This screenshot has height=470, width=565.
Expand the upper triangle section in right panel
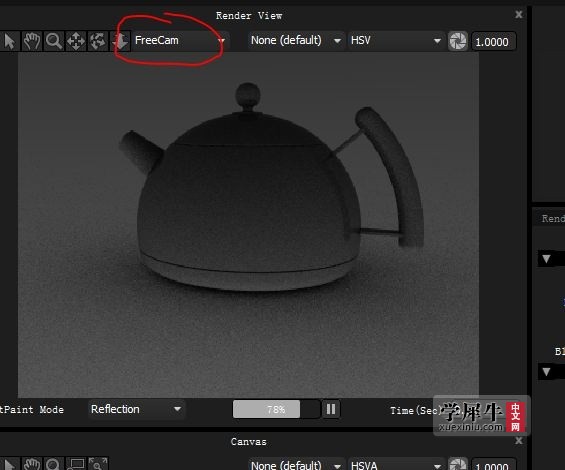click(546, 258)
